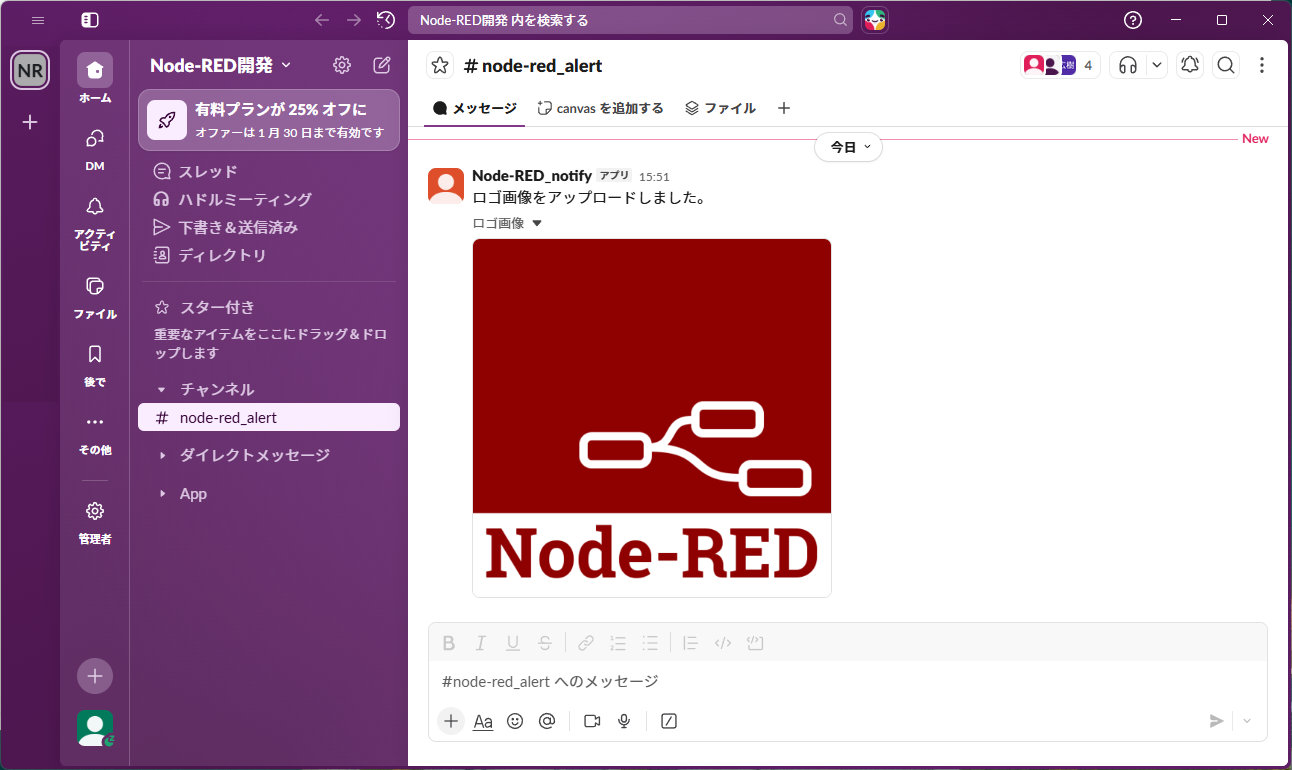
Task: Open the Node-RED logo image
Action: tap(652, 418)
